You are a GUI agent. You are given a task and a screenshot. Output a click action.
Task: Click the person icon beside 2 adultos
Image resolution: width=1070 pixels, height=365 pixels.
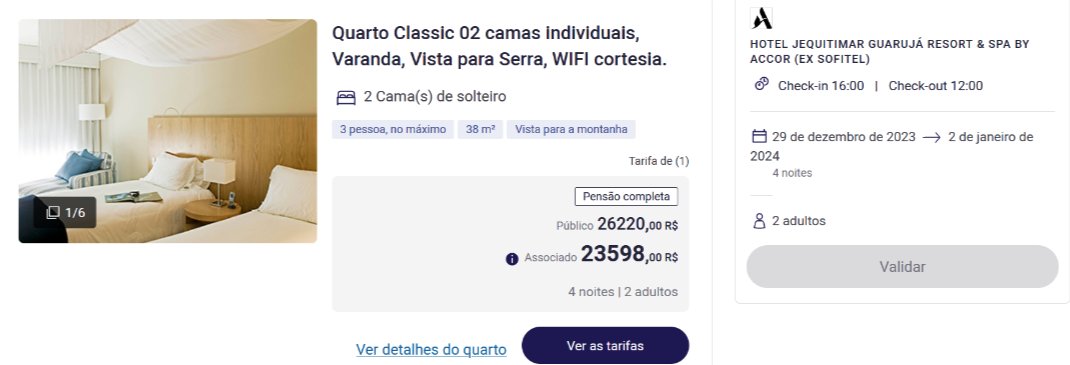coord(759,220)
